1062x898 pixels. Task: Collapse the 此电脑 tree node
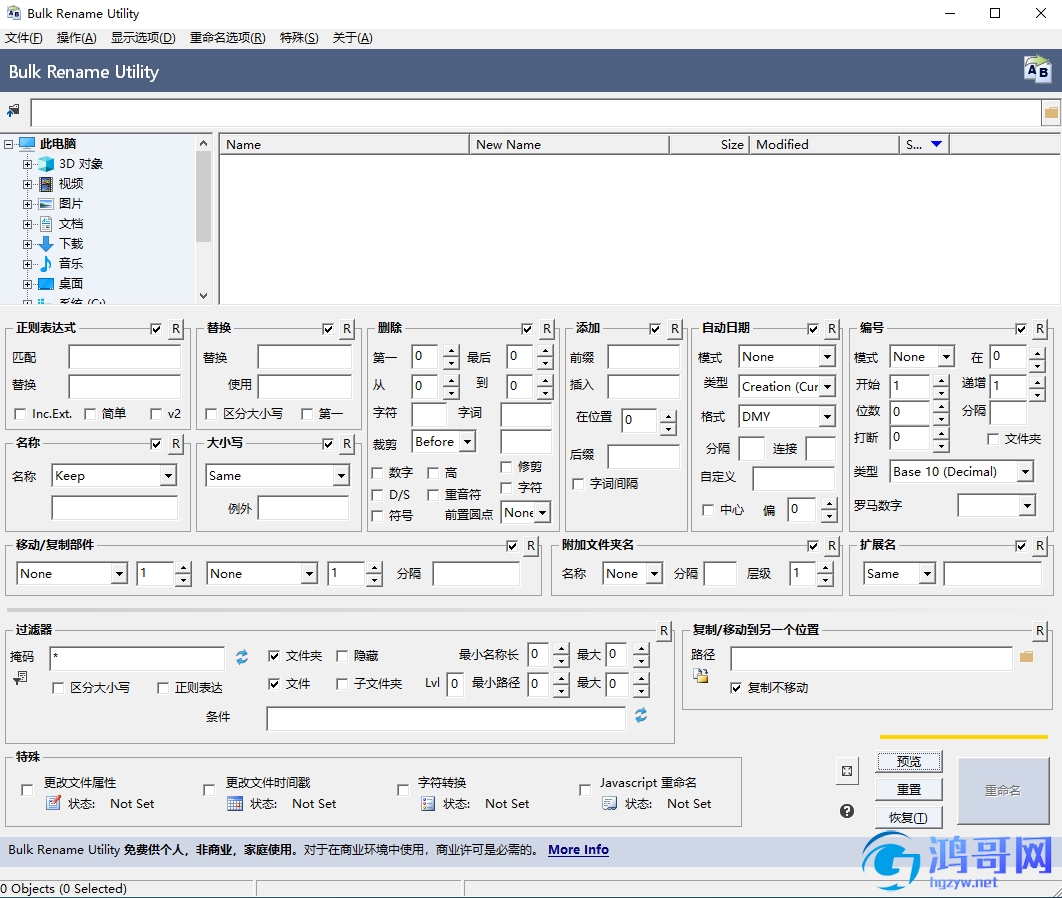click(8, 144)
